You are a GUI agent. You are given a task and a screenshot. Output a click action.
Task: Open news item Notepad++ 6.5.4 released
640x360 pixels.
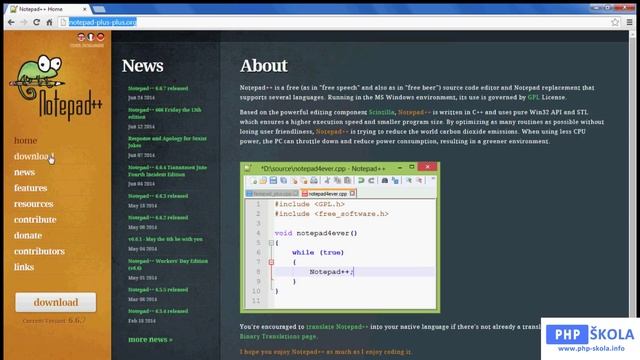(x=158, y=311)
